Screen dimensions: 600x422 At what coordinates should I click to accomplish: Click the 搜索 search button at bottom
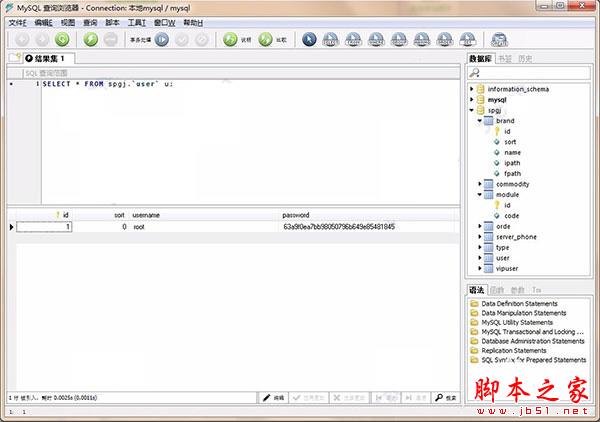(x=446, y=398)
